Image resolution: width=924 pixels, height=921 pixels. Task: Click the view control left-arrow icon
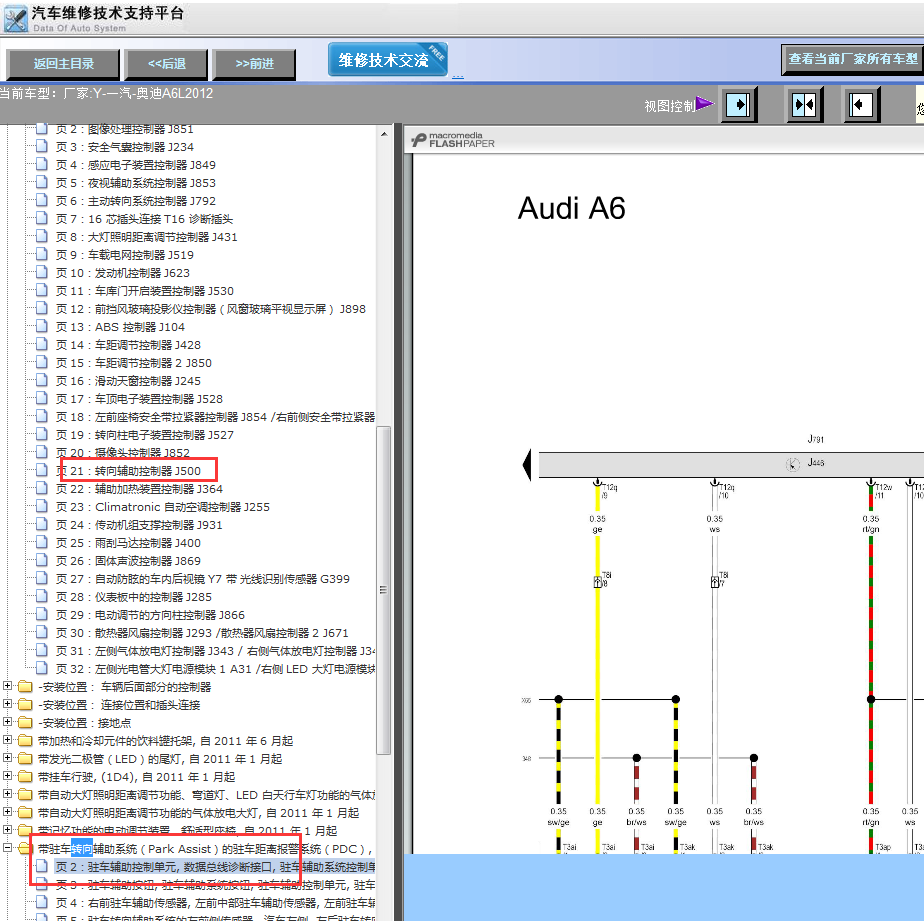[x=861, y=105]
